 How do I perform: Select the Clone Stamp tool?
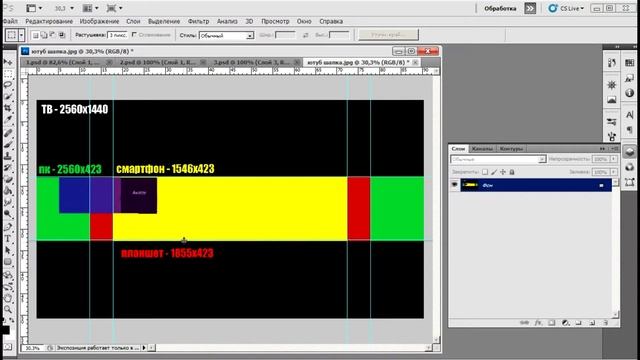pos(8,156)
